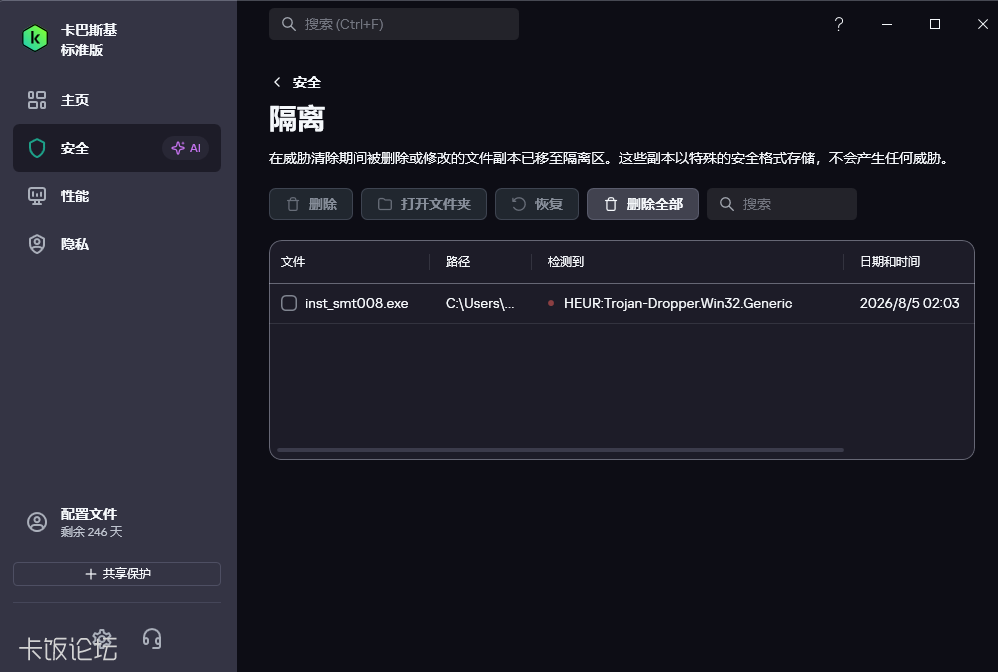Click the table's horizontal scrollbar

click(x=561, y=450)
